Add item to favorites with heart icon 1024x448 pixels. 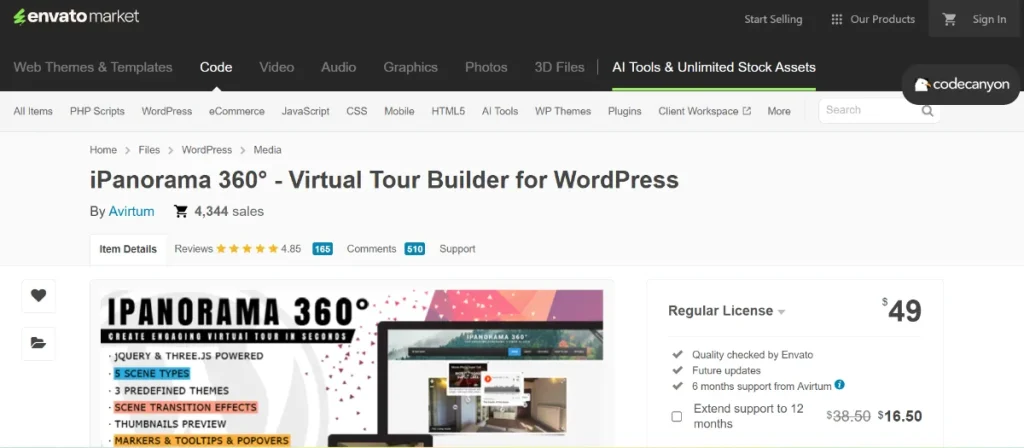[x=39, y=296]
